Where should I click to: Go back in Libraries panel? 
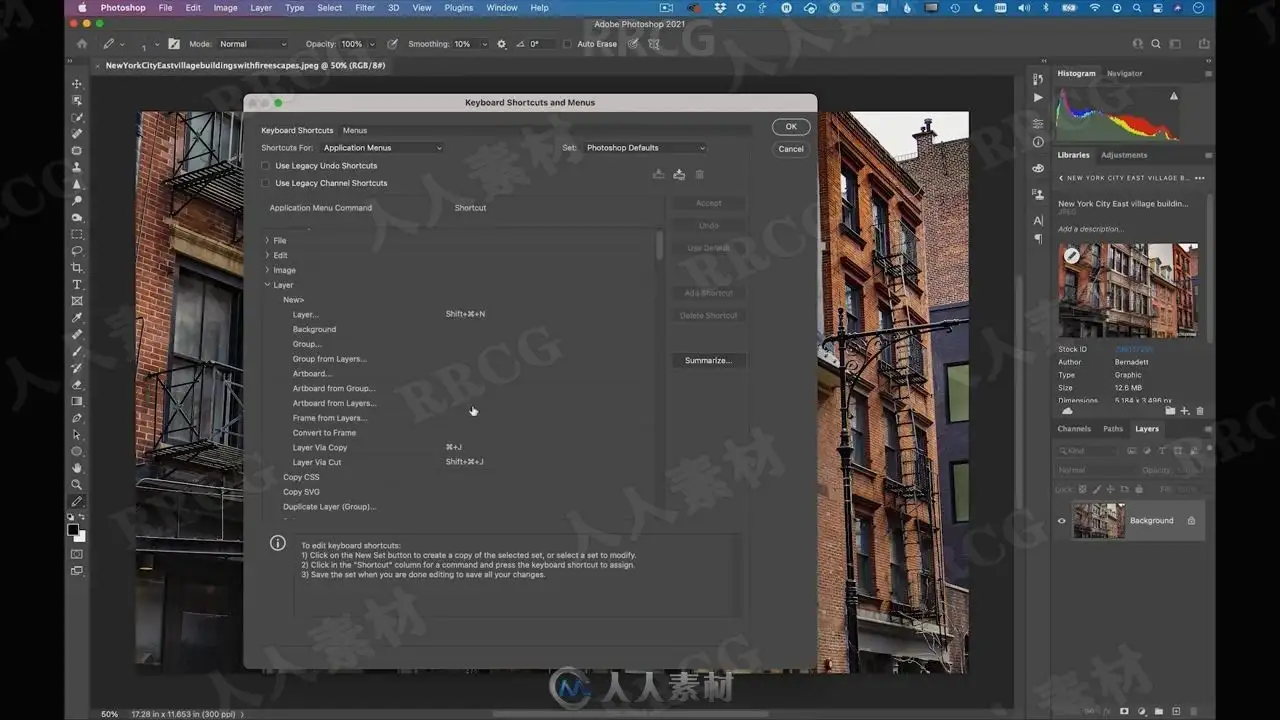(x=1061, y=178)
